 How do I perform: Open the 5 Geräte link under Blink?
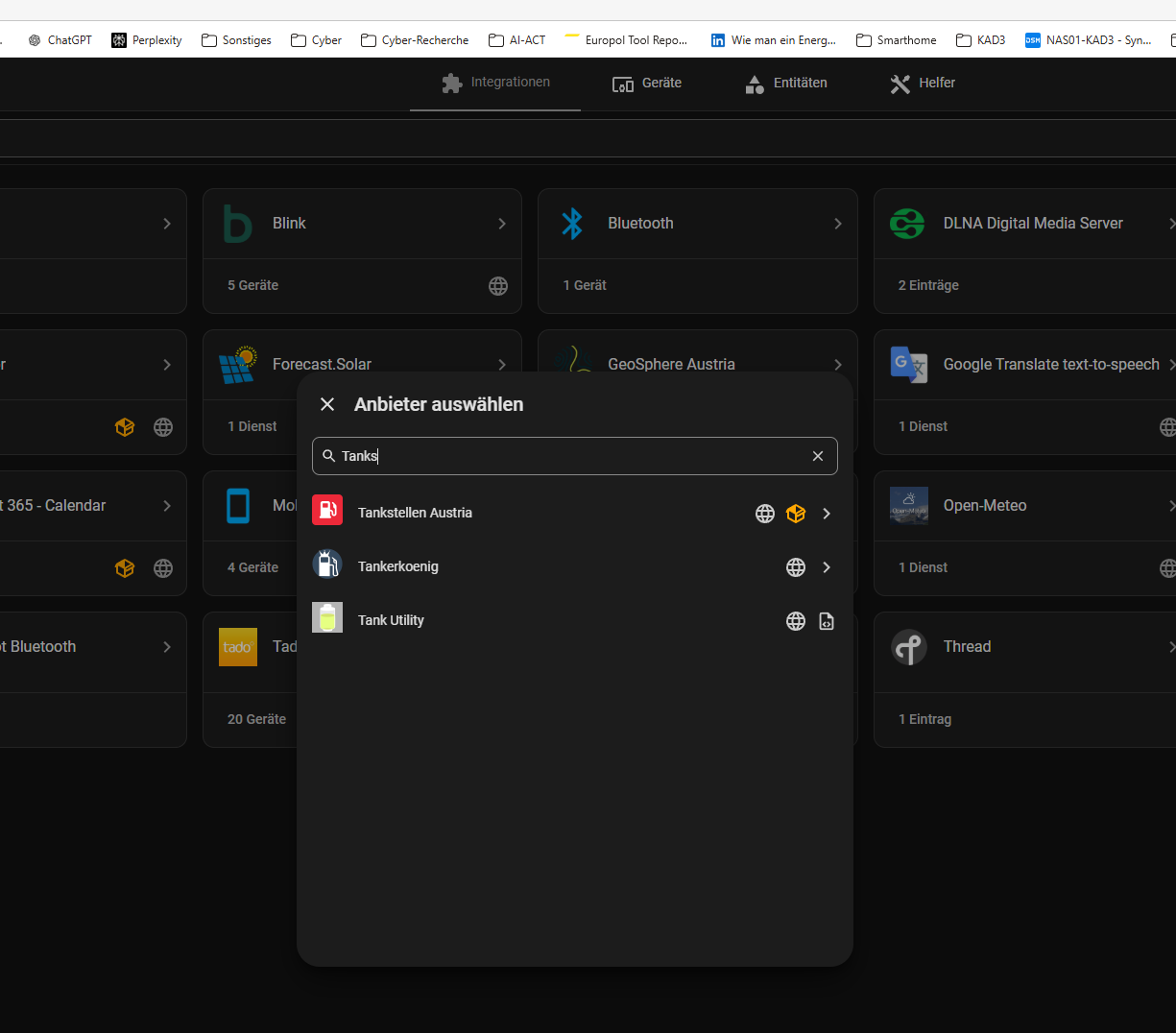click(252, 285)
